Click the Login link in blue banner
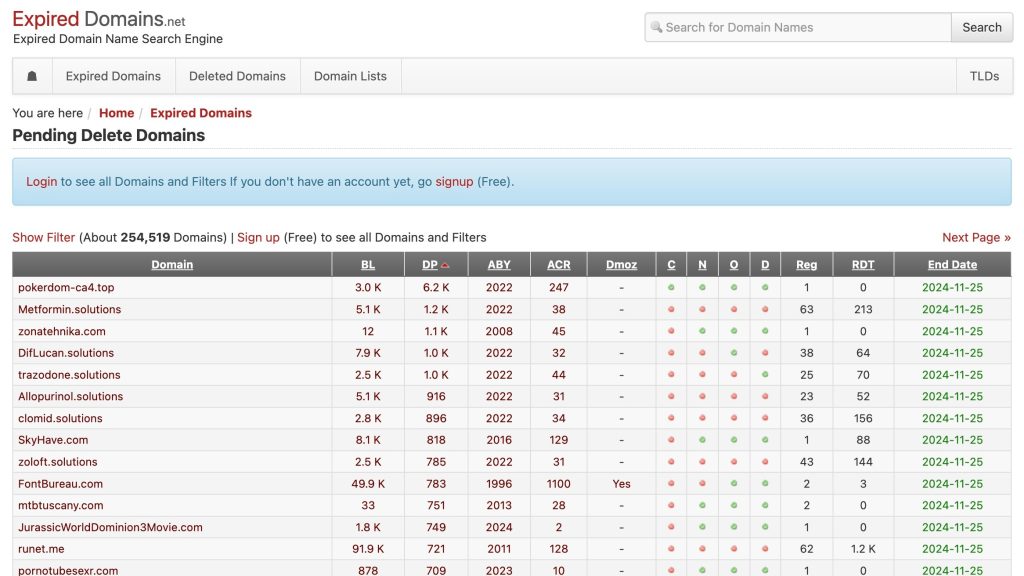This screenshot has width=1024, height=576. [42, 182]
